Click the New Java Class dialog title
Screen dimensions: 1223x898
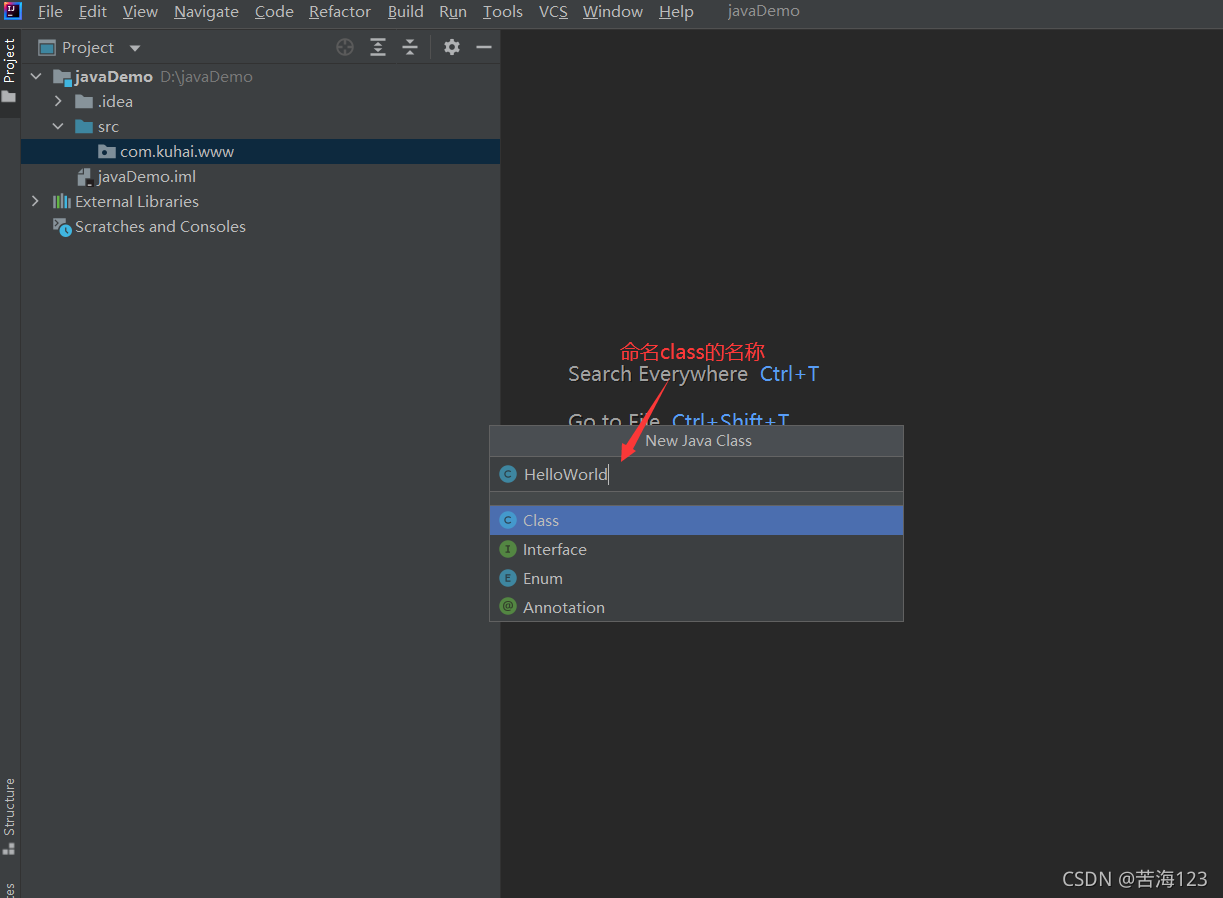pyautogui.click(x=698, y=440)
